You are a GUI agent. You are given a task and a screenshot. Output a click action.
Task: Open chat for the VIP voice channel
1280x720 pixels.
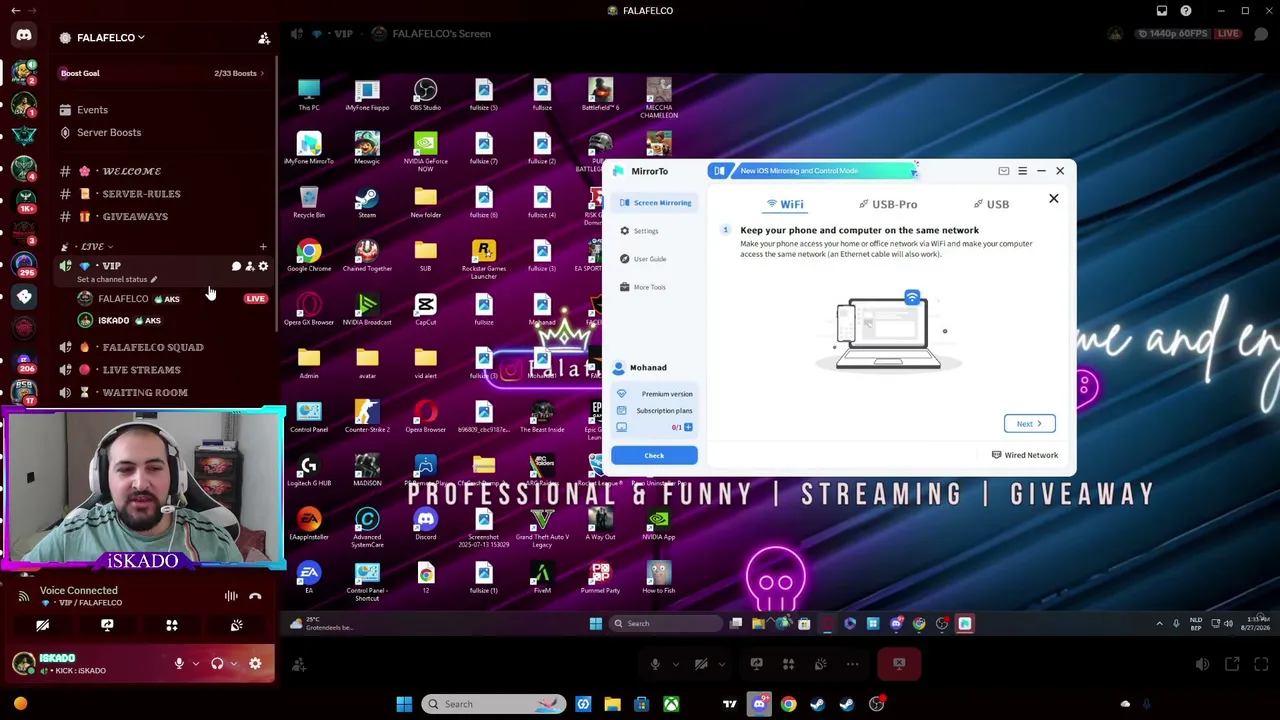coord(236,266)
